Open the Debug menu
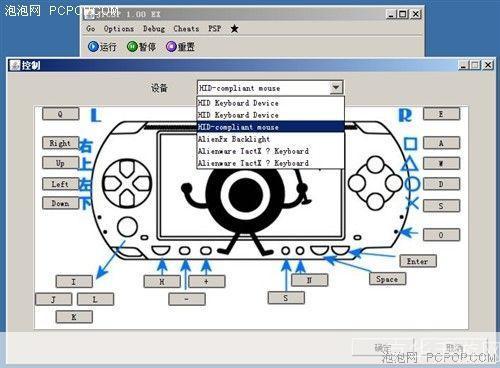Viewport: 500px width, 368px height. pyautogui.click(x=154, y=29)
